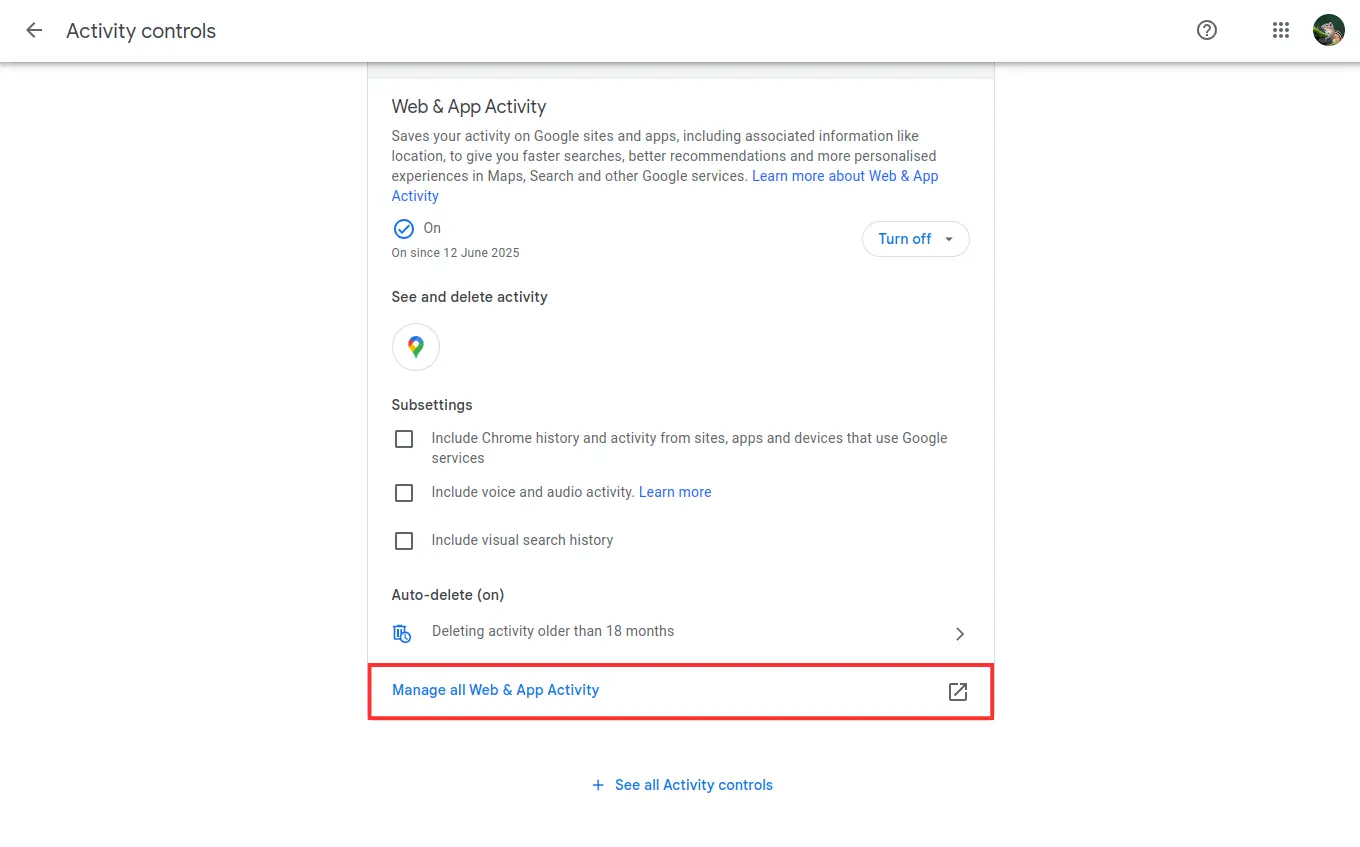
Task: Click the scrollbar at the card top
Action: (681, 68)
